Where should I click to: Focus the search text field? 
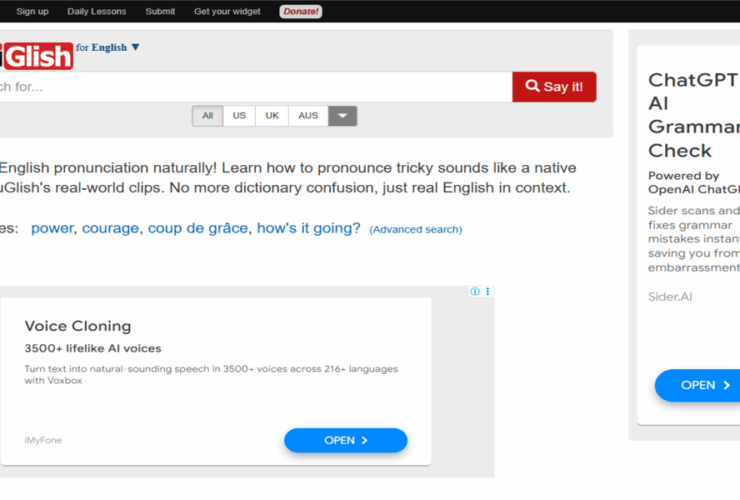(256, 87)
